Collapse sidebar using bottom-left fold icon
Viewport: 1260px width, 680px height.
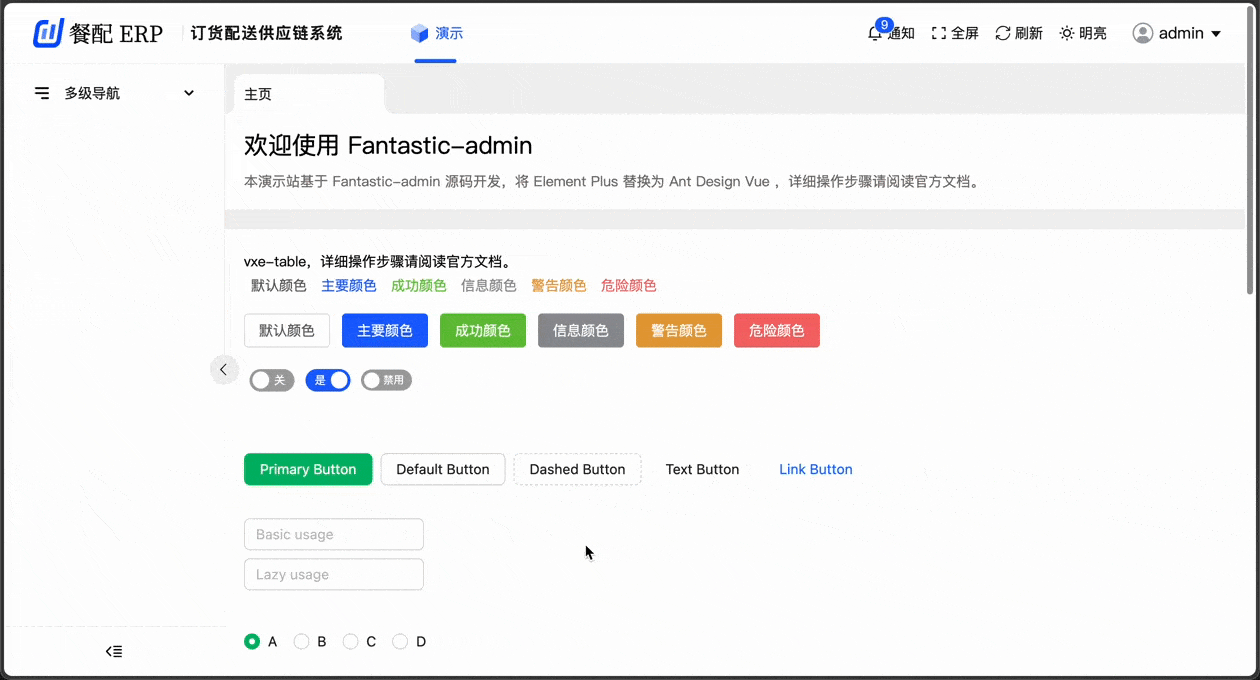114,652
